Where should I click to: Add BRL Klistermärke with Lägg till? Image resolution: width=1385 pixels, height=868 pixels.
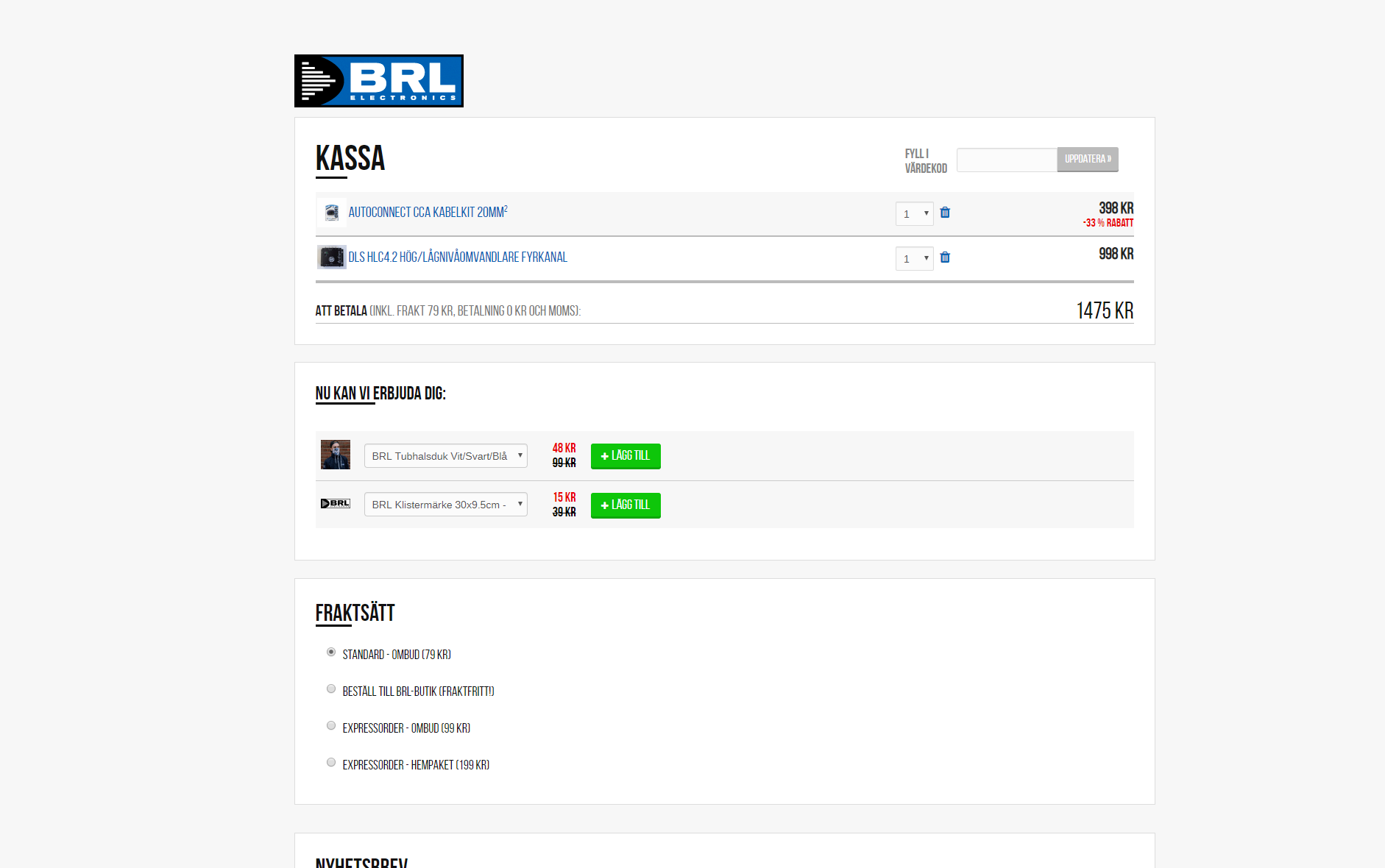click(626, 505)
